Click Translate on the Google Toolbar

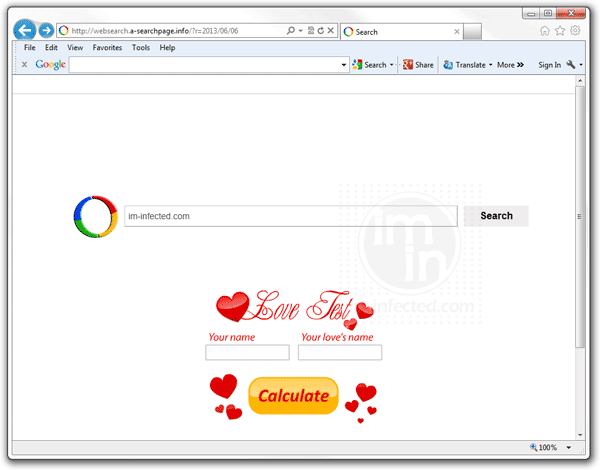[x=465, y=65]
